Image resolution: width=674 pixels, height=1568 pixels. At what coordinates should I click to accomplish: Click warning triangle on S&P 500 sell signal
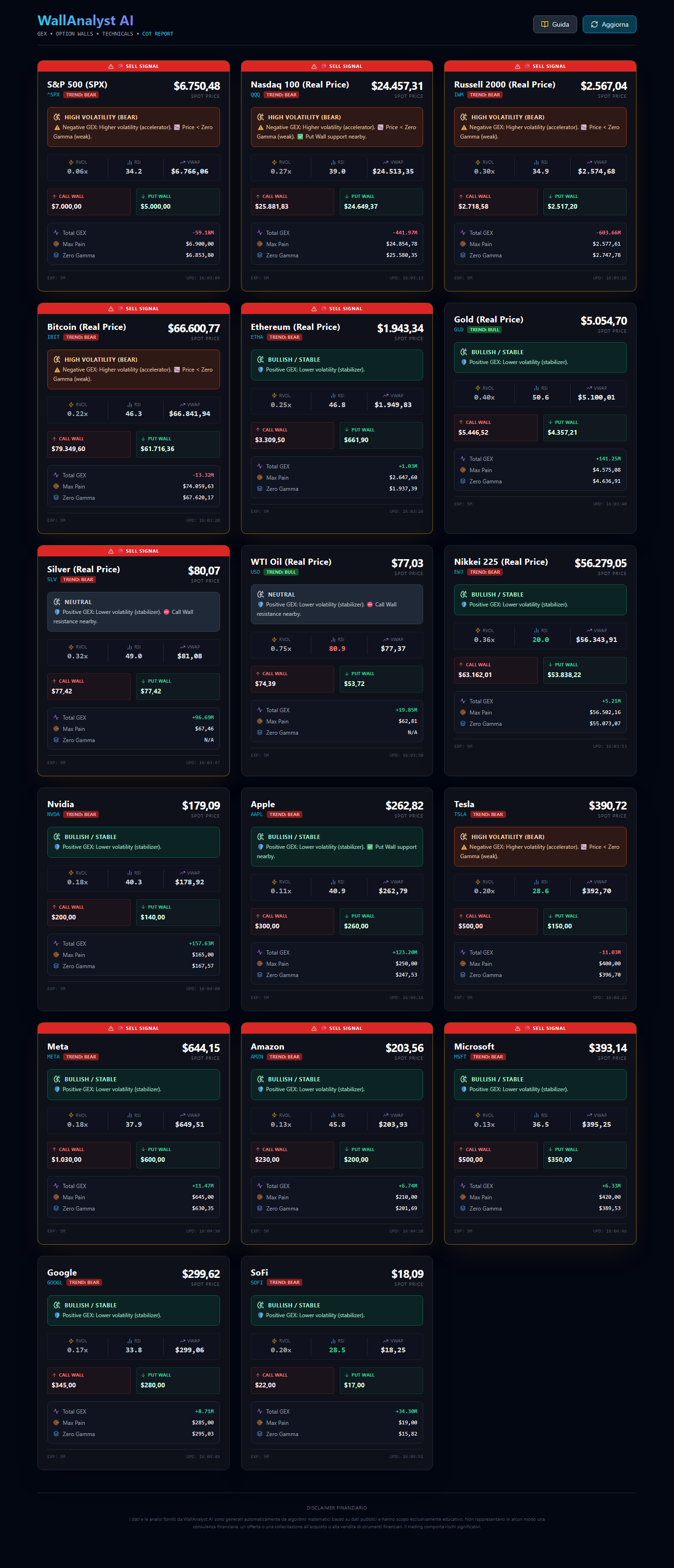click(x=111, y=66)
